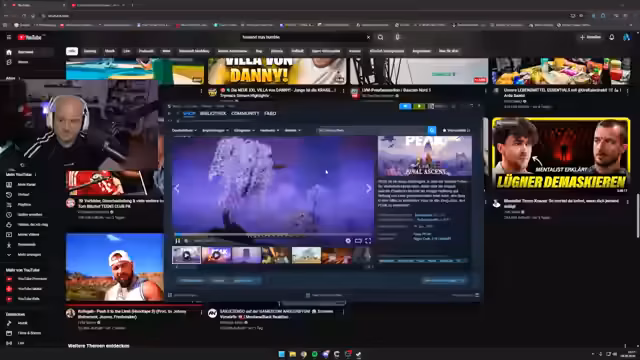Switch to the BIBLIOTHEK tab in Steam
Viewport: 640px width, 360px height.
(x=213, y=113)
